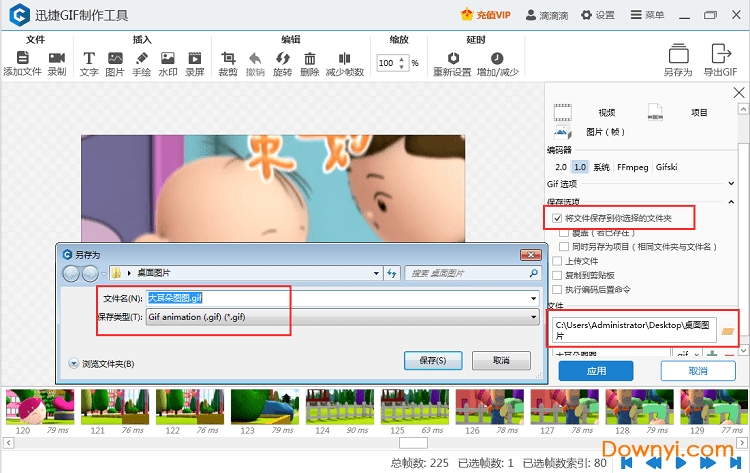Click the 录制 (Record) camera icon
750x473 pixels.
pyautogui.click(x=57, y=59)
